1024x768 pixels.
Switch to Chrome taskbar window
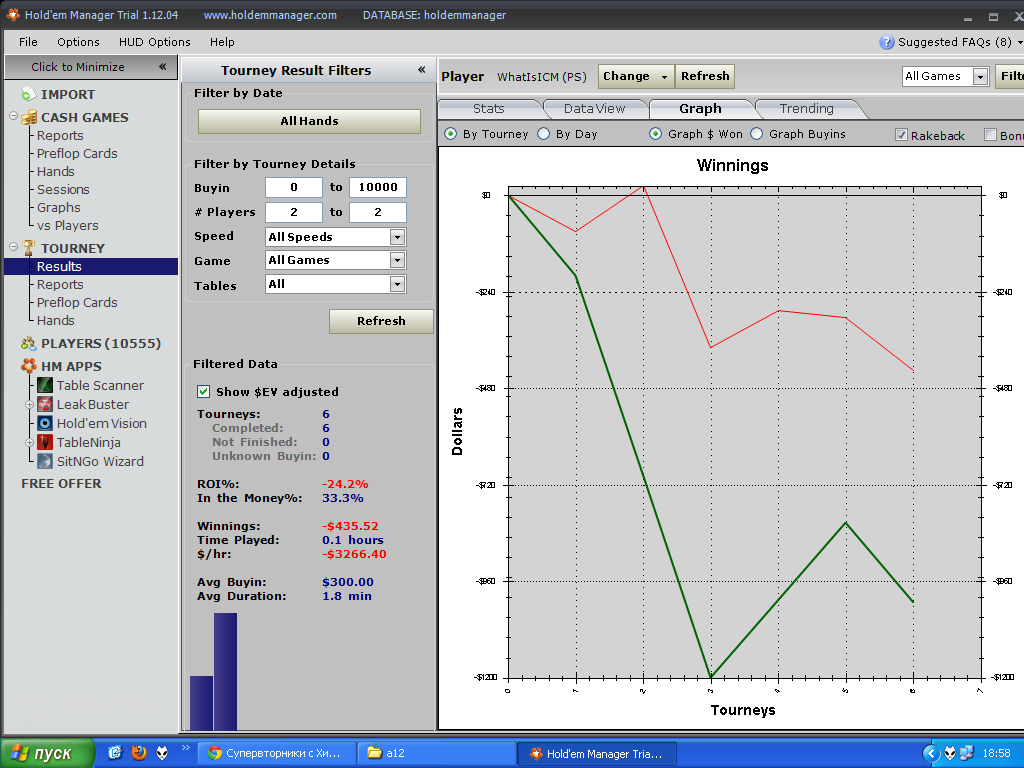pos(277,754)
